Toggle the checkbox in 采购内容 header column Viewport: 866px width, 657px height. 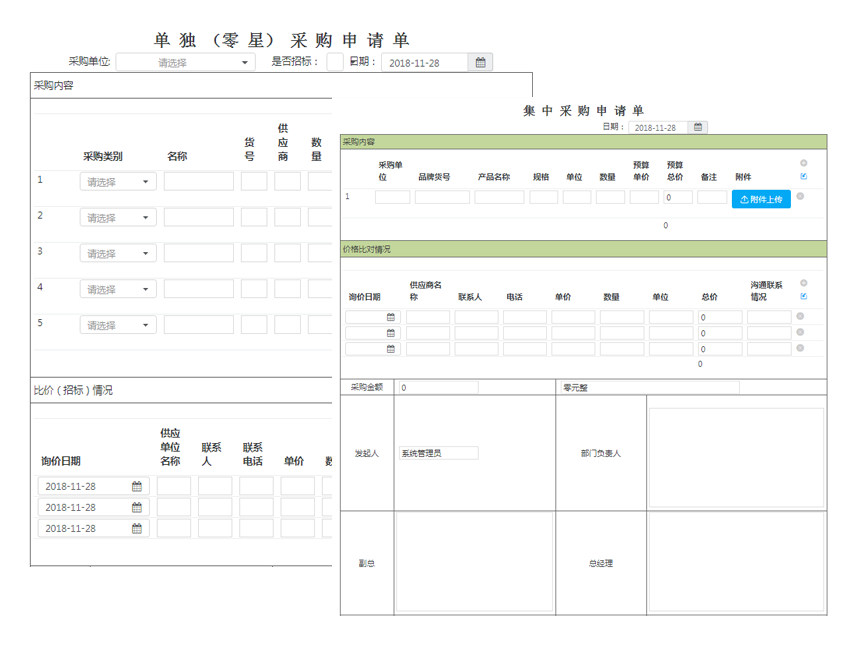click(804, 176)
